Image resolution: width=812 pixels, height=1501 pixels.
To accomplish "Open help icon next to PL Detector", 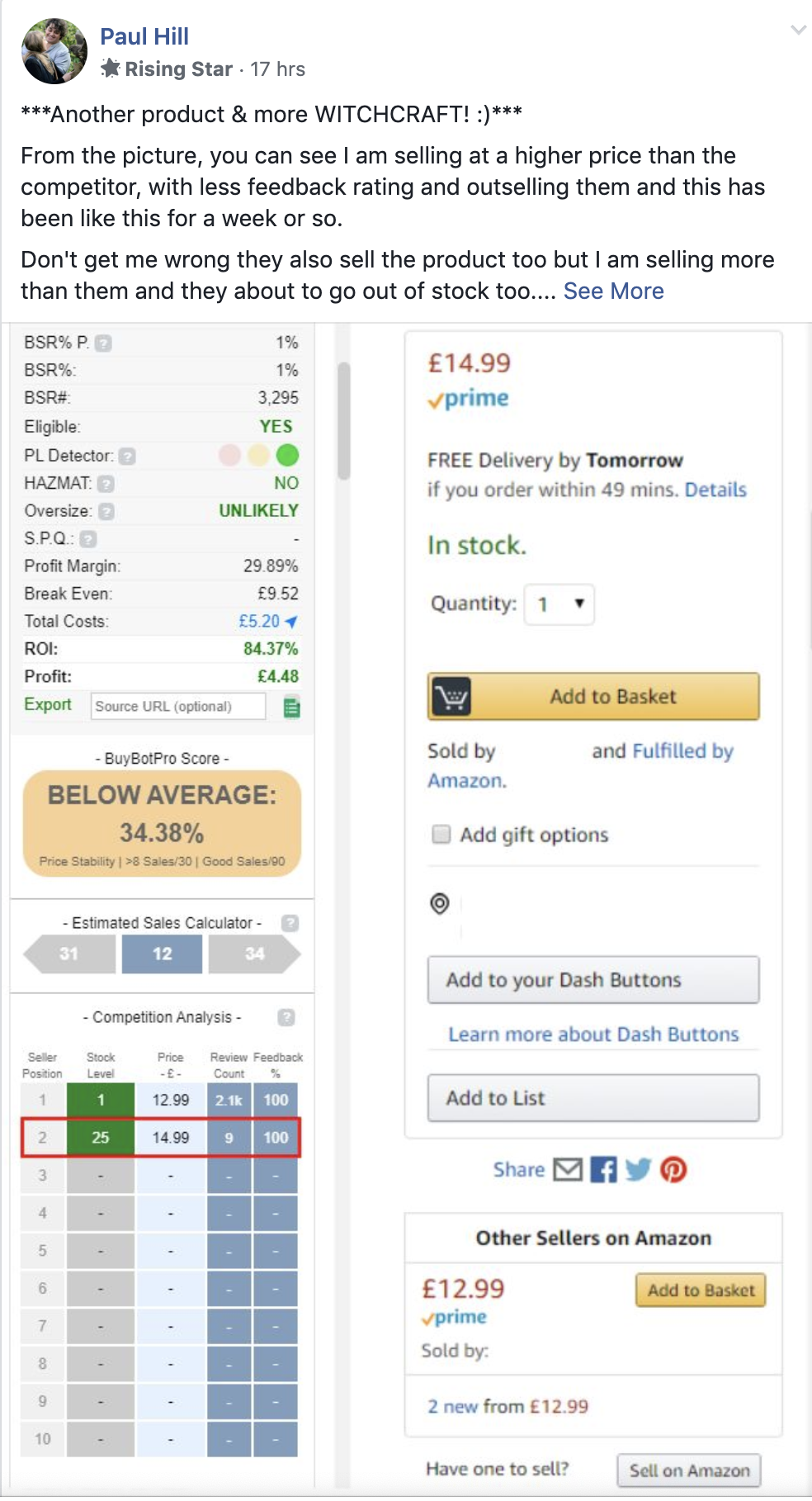I will click(x=127, y=456).
